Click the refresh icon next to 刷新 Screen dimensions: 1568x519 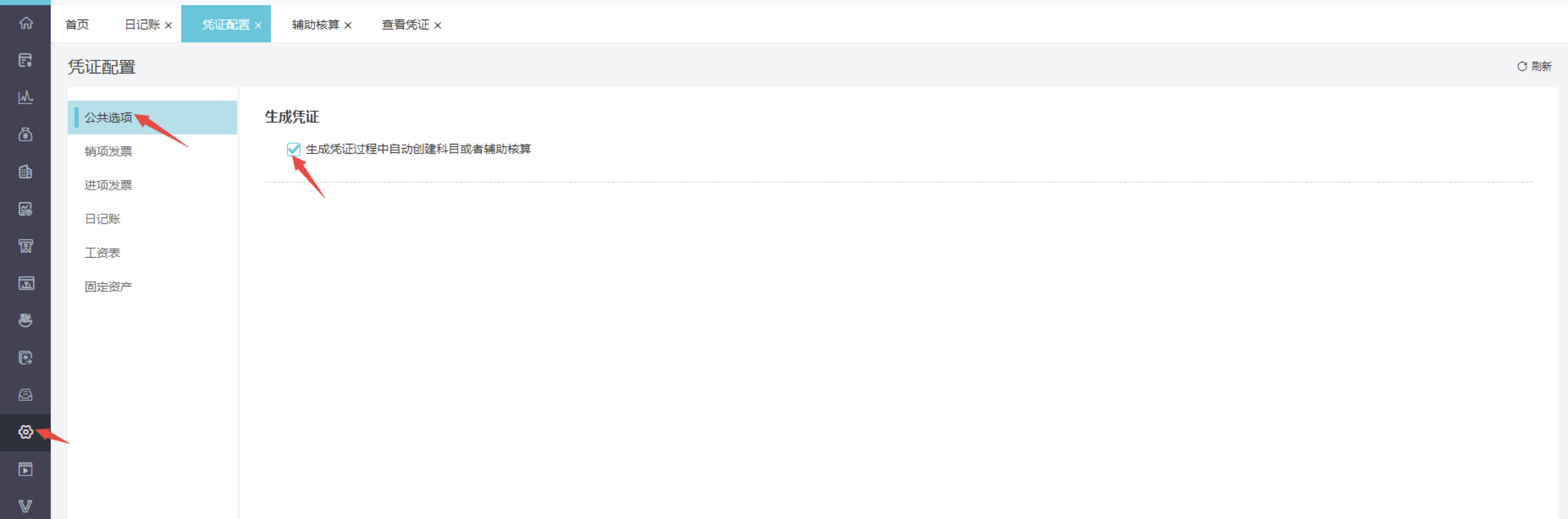(1521, 66)
